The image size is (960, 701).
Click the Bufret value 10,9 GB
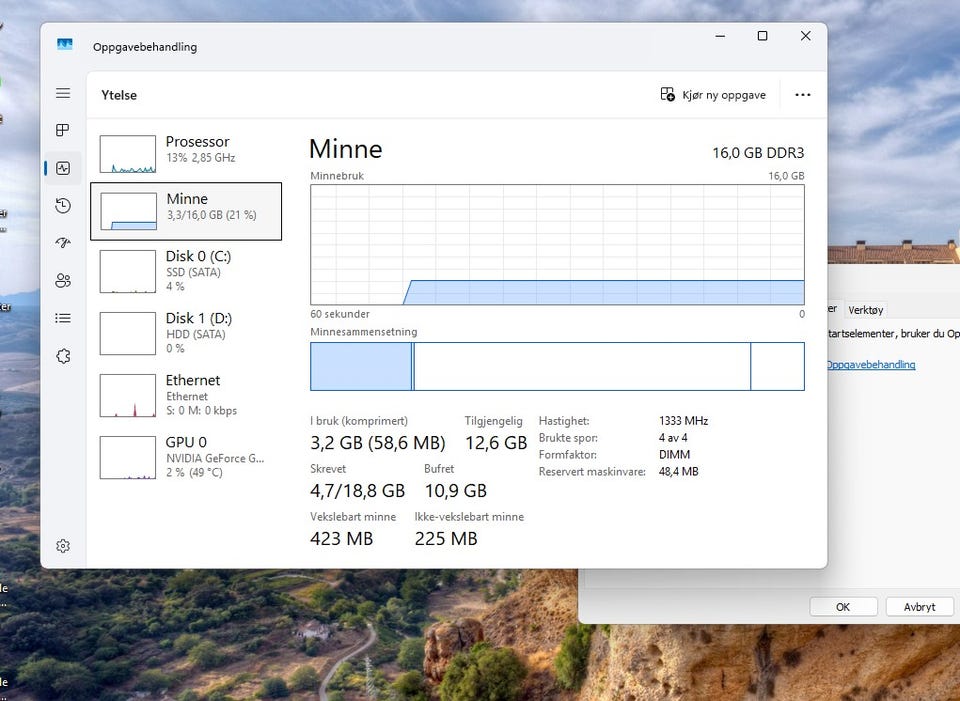click(x=456, y=490)
